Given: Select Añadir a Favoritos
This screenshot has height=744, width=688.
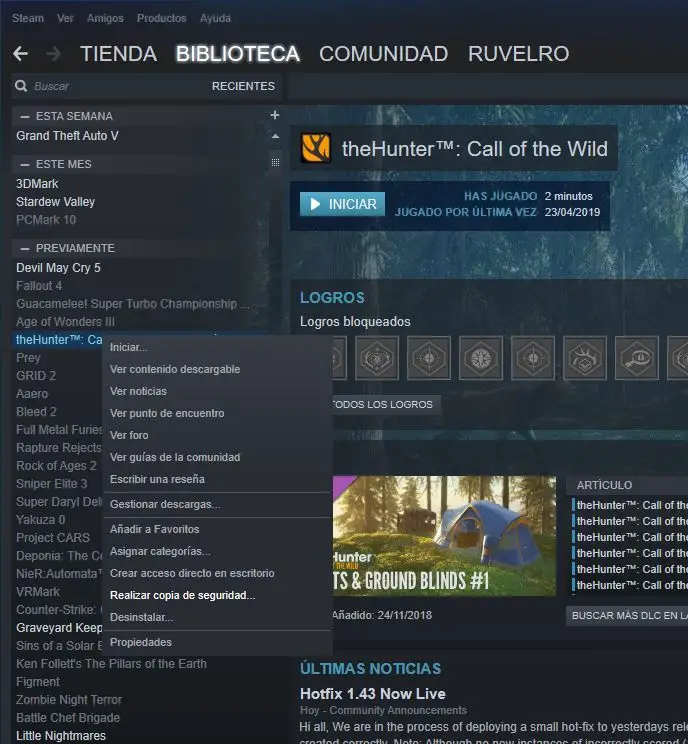Looking at the screenshot, I should click(x=217, y=529).
